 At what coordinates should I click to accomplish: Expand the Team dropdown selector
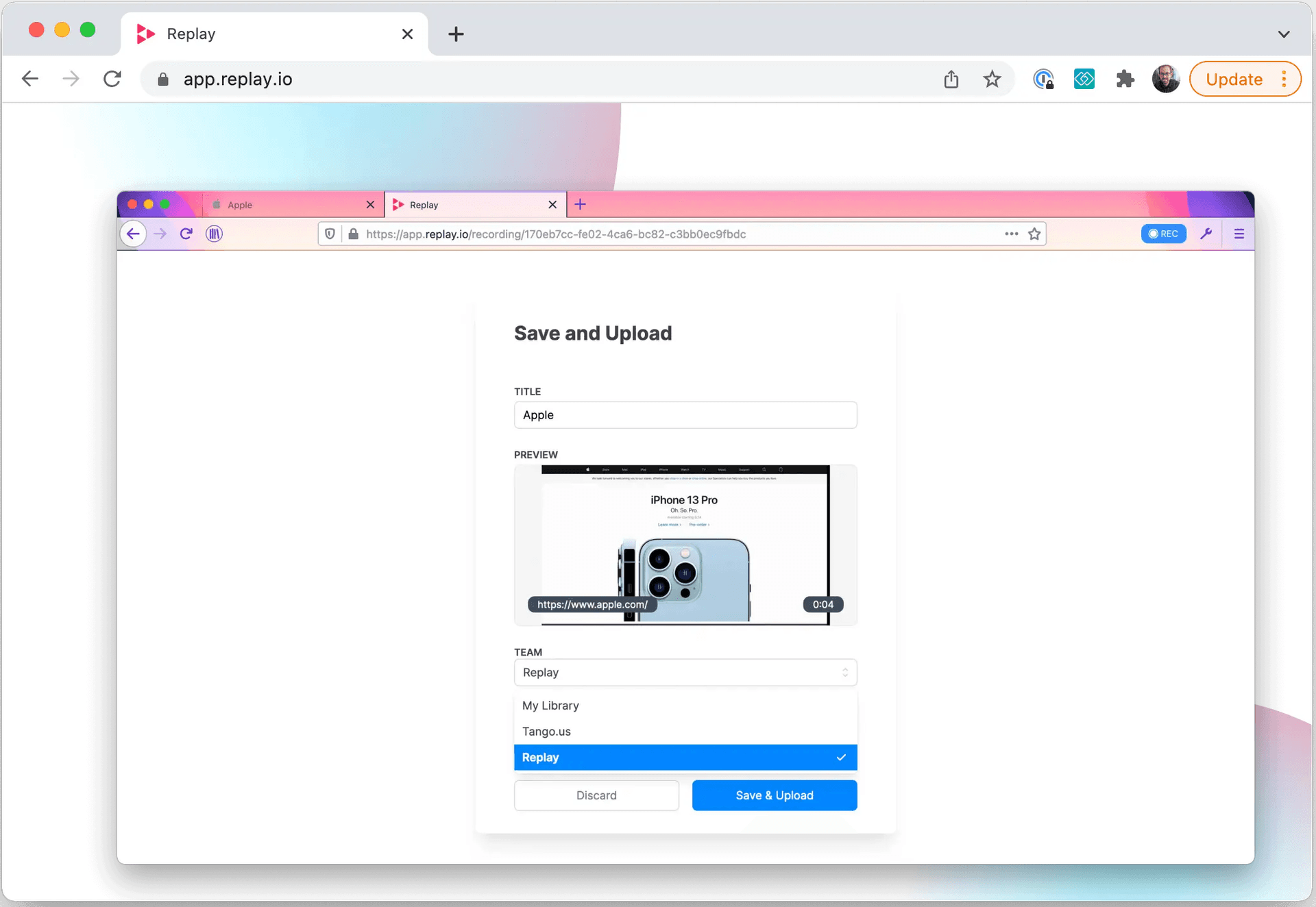tap(685, 672)
